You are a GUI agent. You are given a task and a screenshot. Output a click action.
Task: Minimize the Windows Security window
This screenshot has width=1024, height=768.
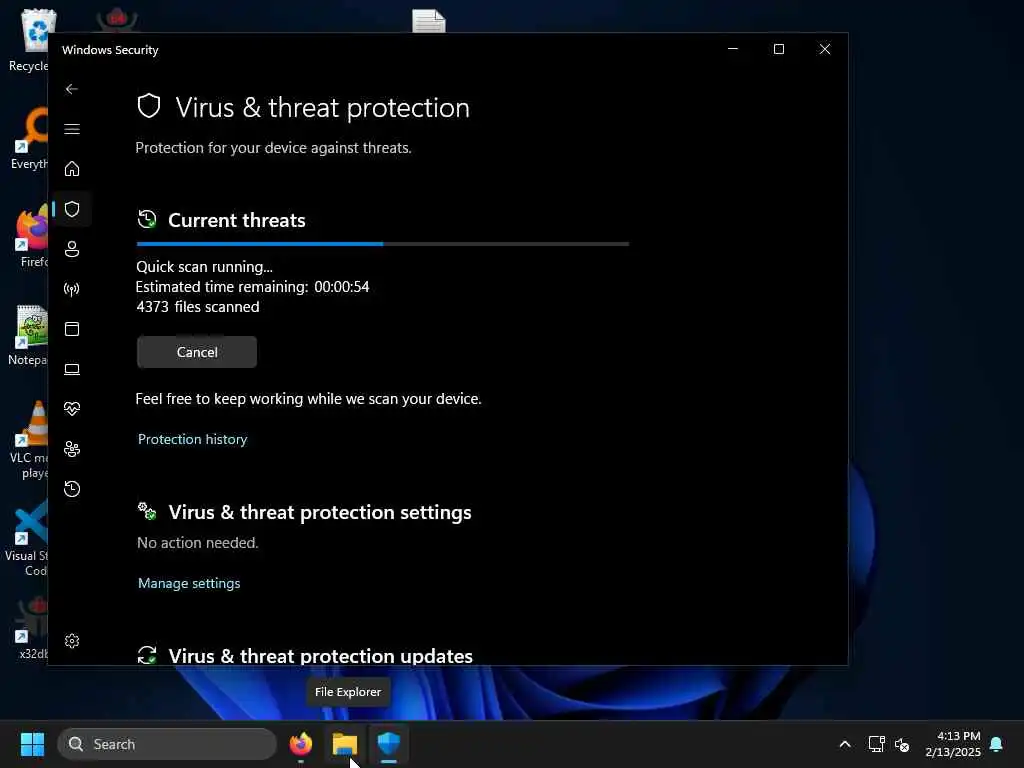click(733, 49)
